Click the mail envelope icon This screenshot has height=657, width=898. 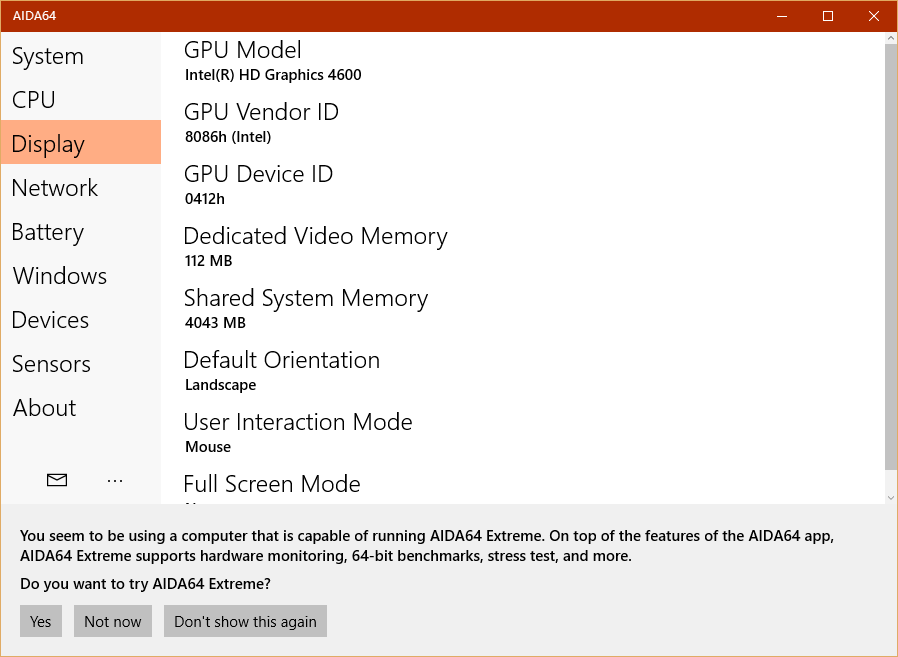coord(57,481)
